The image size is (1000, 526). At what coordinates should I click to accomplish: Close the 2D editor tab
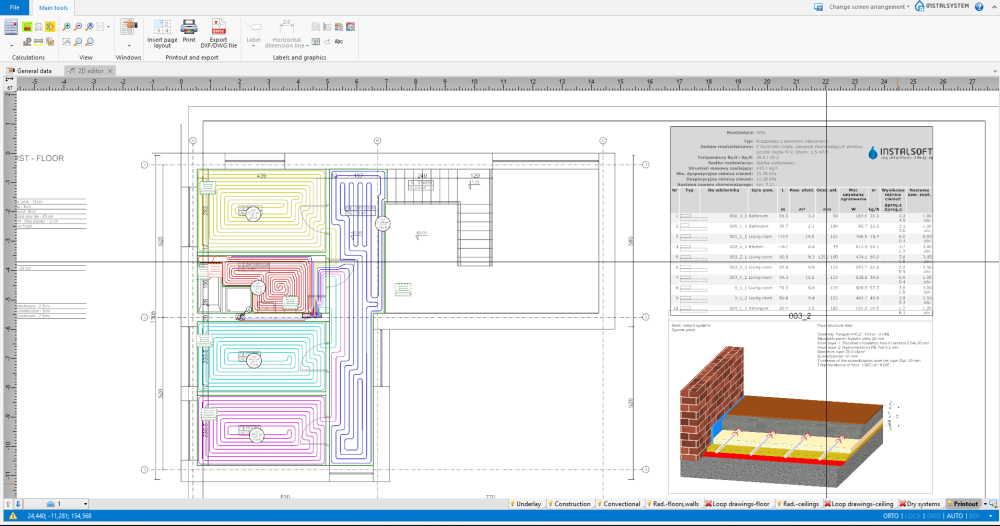[111, 71]
